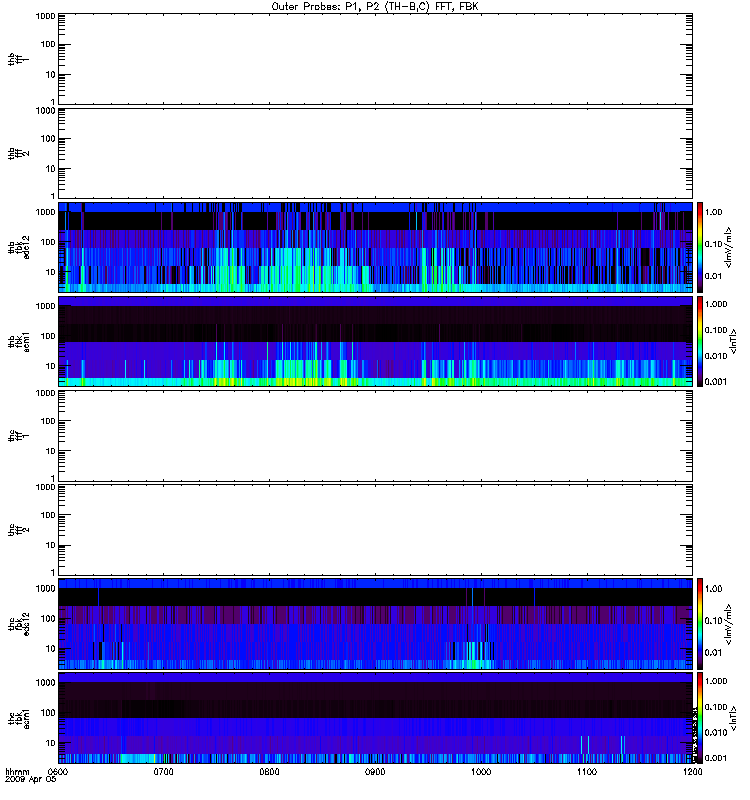The image size is (750, 800).
Task: Click the "thc fbk scm1" axis label
Action: point(18,718)
